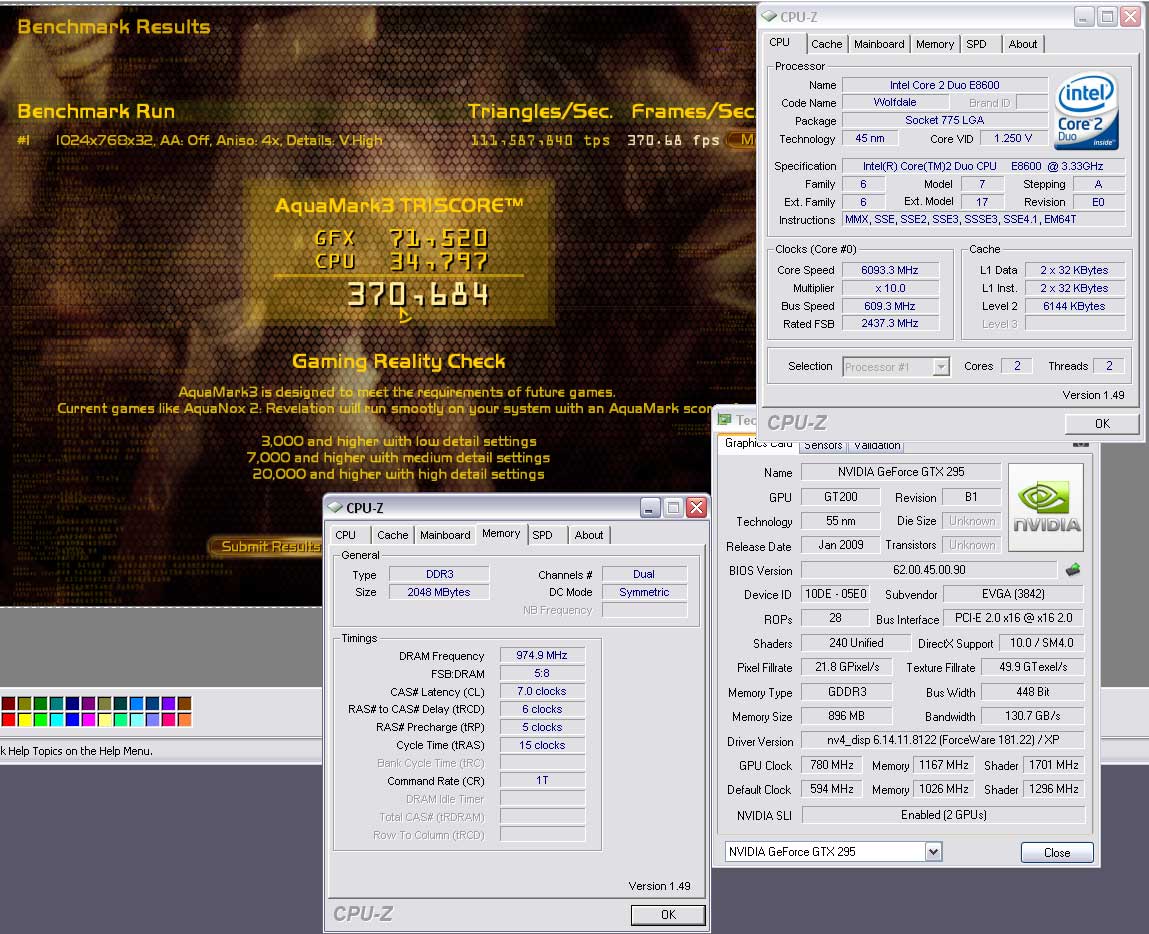Viewport: 1149px width, 934px height.
Task: Pick the cyan palette swatch
Action: click(x=56, y=719)
